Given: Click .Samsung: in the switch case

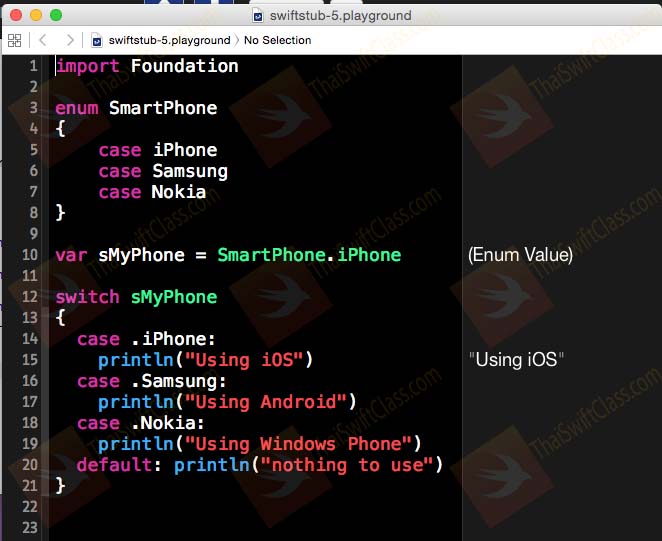Looking at the screenshot, I should coord(179,381).
